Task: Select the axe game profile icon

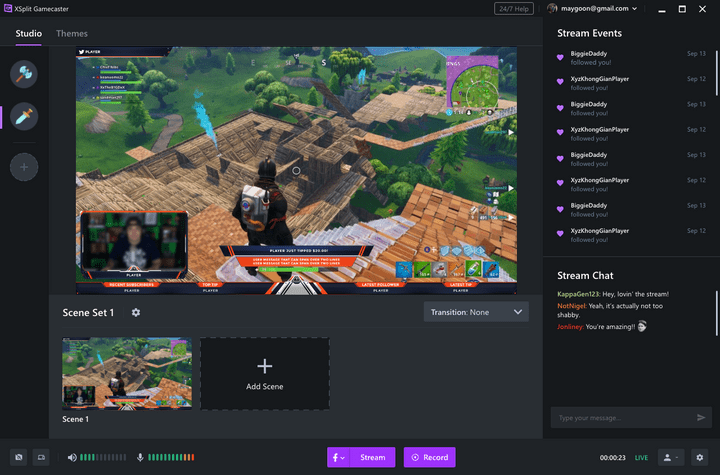Action: click(24, 74)
